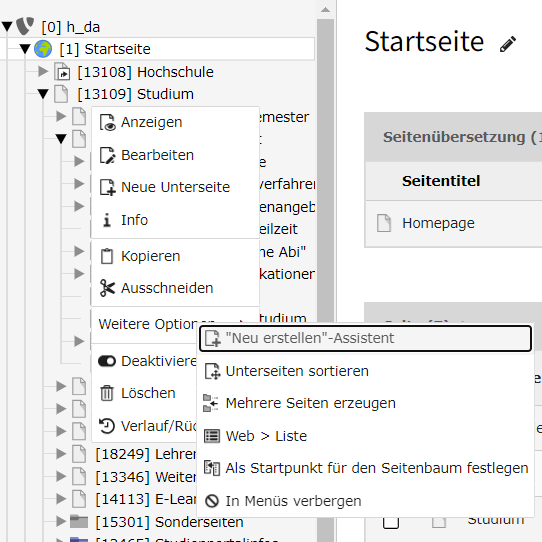Image resolution: width=542 pixels, height=542 pixels.
Task: Click the In Menüs verbergen ban icon
Action: (212, 501)
